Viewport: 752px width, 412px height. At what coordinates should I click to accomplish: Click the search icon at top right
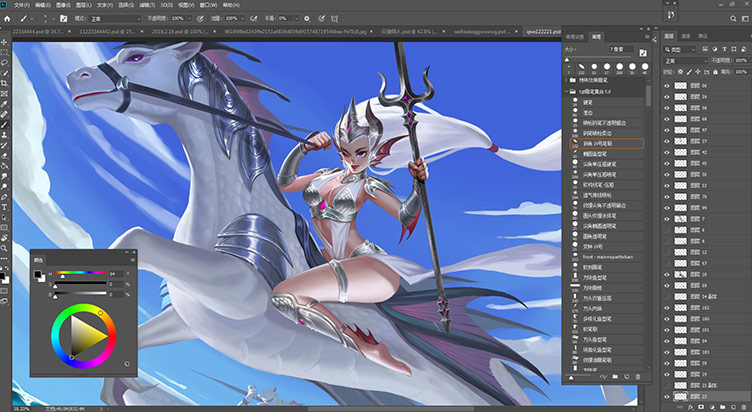tap(733, 19)
